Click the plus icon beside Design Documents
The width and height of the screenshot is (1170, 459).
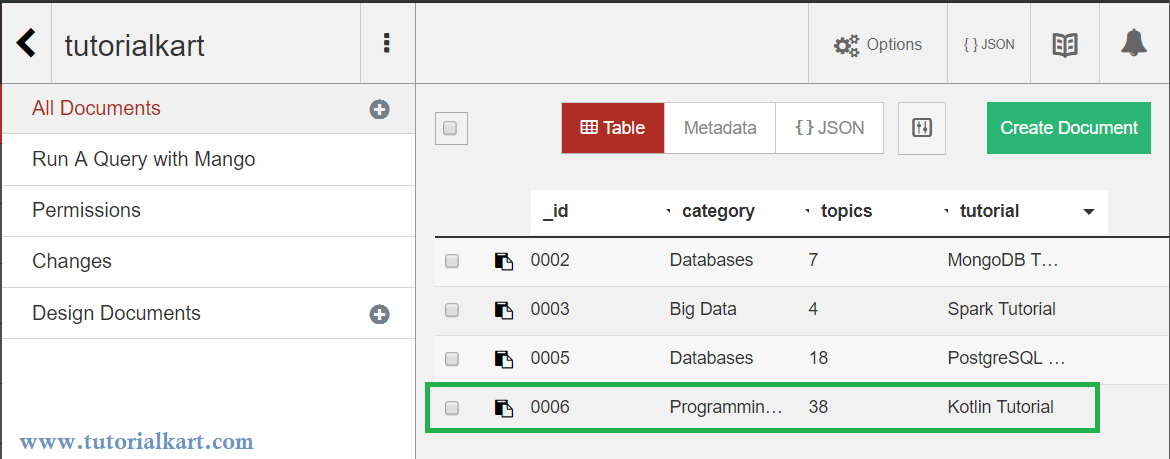click(x=380, y=314)
